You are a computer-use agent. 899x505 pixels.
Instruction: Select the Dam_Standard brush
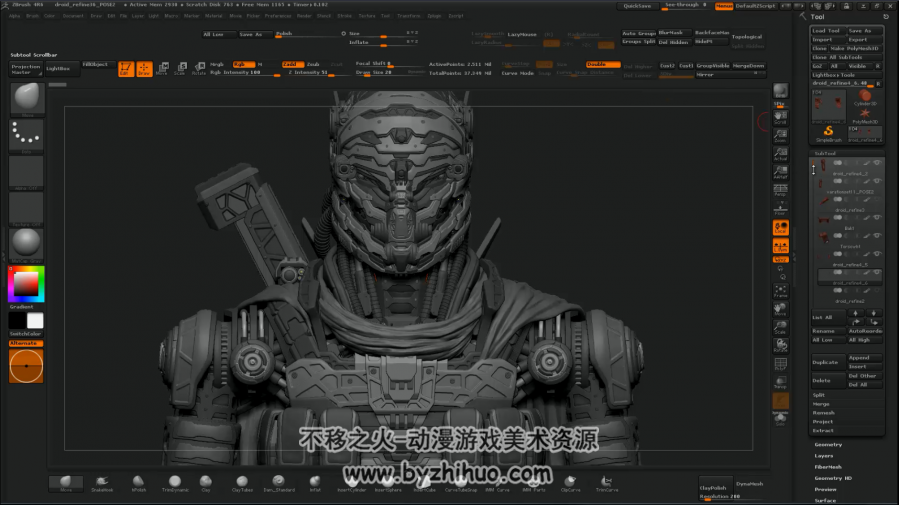point(279,483)
